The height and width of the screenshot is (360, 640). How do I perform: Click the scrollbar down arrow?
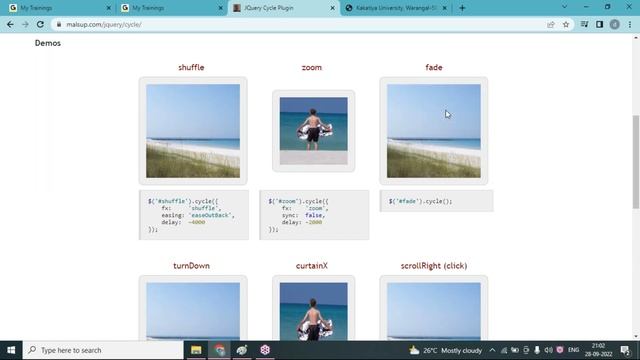pyautogui.click(x=636, y=337)
